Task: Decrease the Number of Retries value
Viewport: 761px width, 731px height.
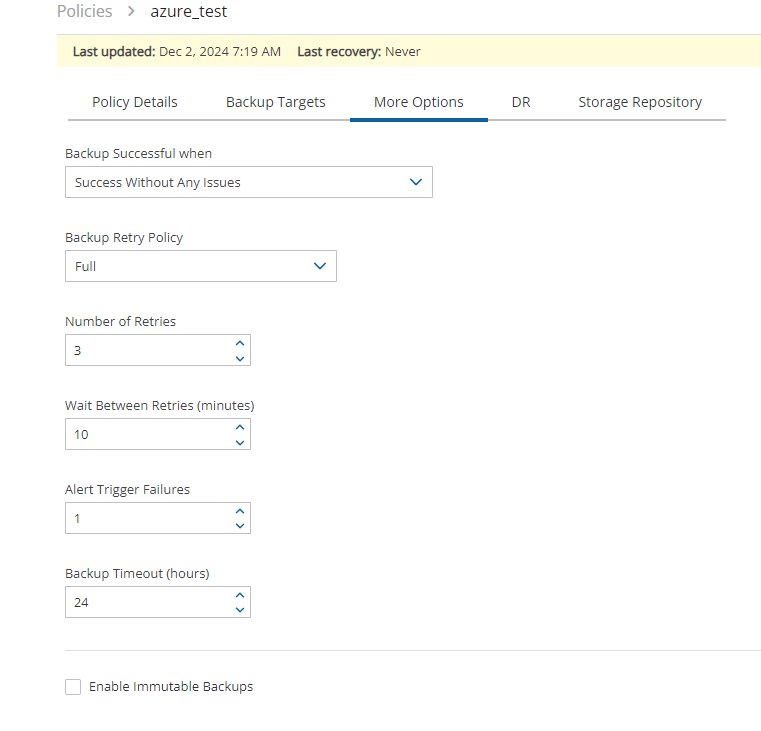Action: tap(239, 358)
